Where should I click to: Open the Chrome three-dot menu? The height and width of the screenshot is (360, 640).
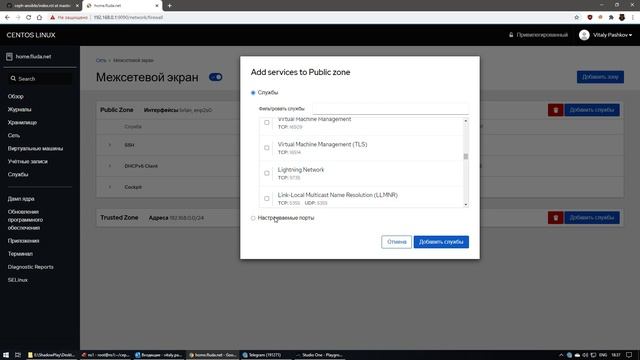(x=633, y=18)
